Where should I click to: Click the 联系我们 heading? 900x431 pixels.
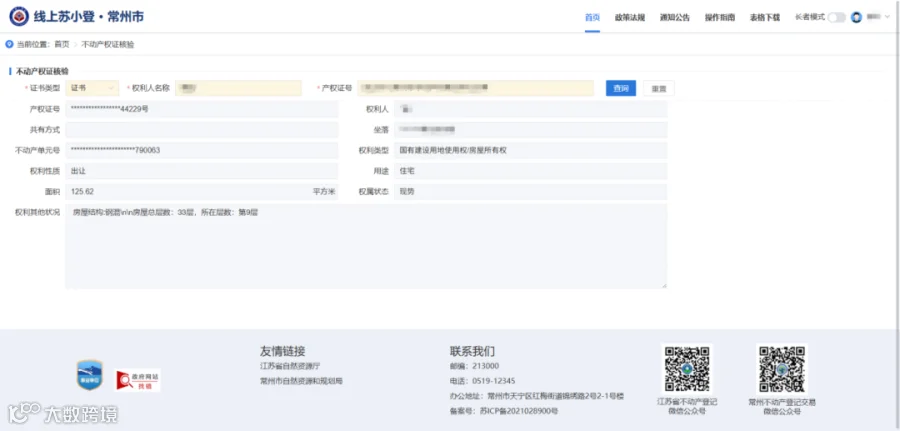point(472,351)
